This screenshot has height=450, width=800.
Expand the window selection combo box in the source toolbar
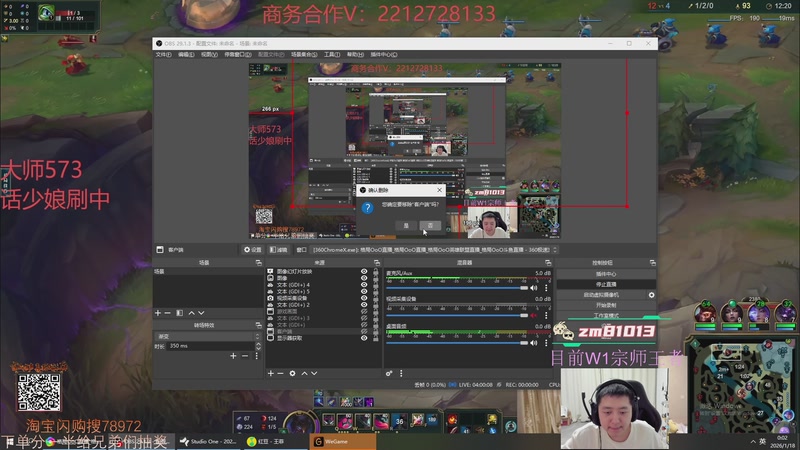pos(434,249)
